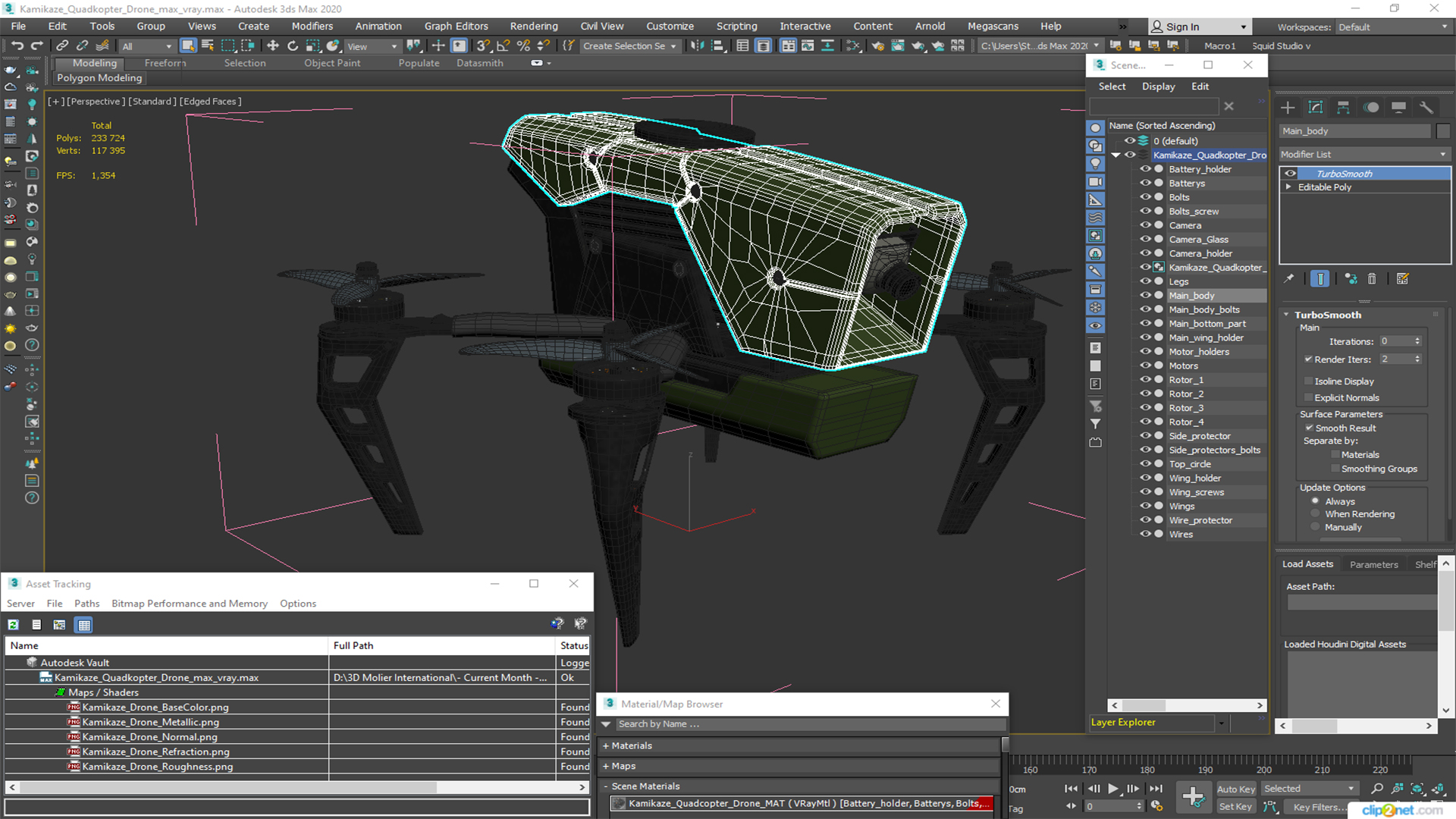Toggle Display Lights filter in Scene Explorer

(1095, 164)
